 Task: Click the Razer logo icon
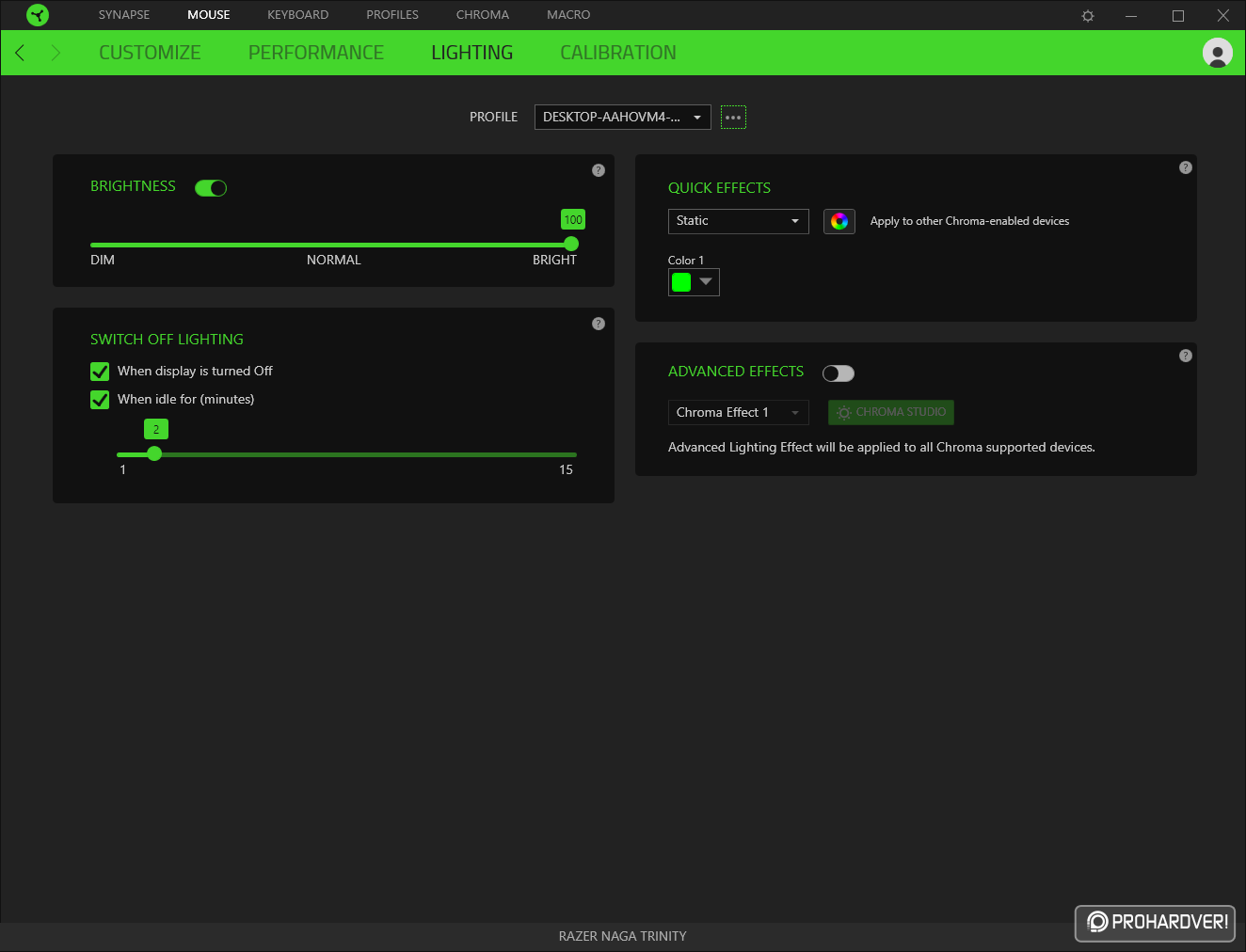click(37, 15)
